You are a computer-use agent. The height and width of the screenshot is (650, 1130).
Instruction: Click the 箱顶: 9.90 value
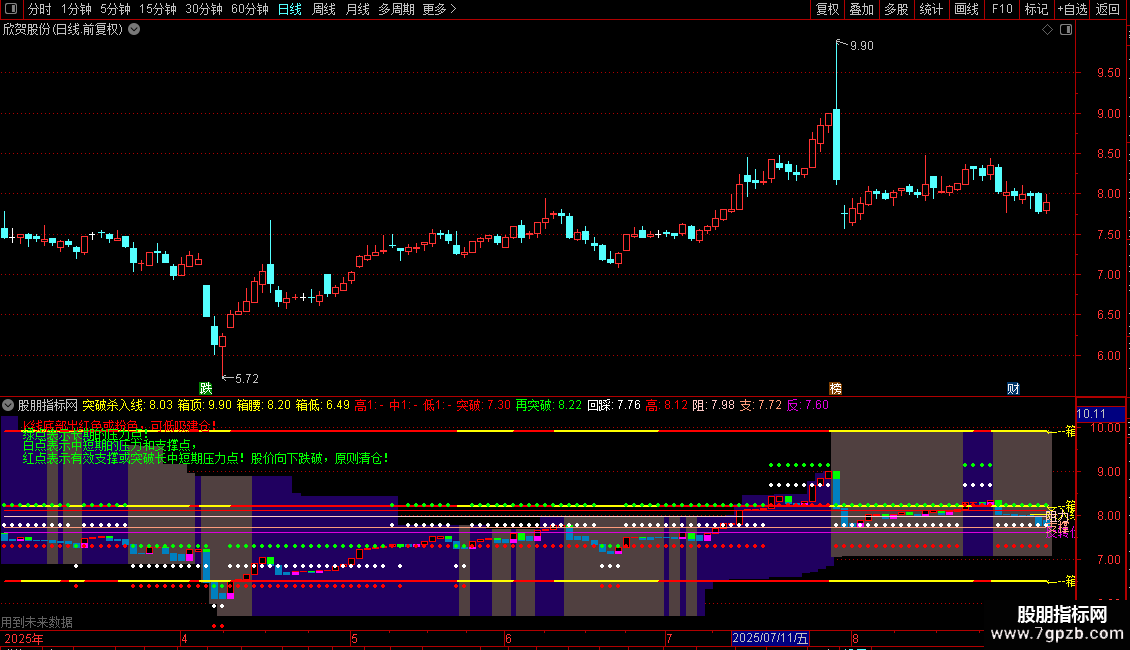(x=205, y=405)
